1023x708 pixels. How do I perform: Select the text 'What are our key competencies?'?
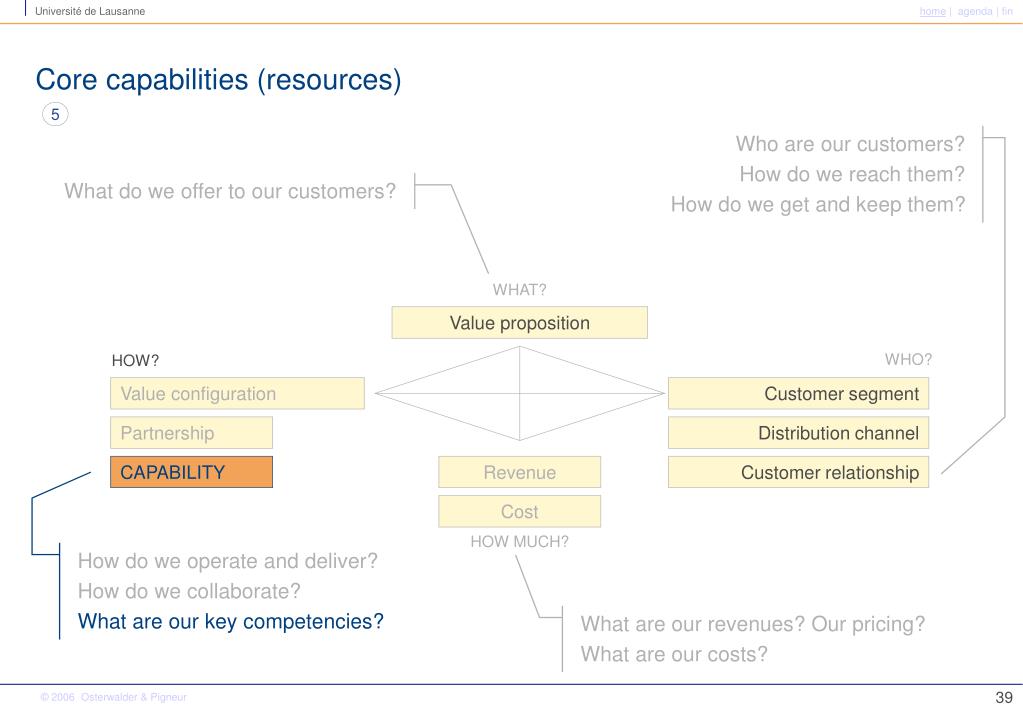[x=230, y=621]
